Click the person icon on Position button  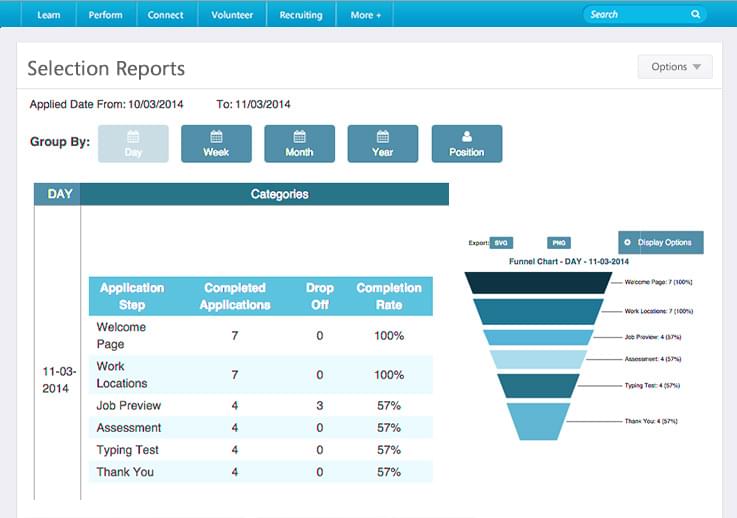click(x=467, y=136)
